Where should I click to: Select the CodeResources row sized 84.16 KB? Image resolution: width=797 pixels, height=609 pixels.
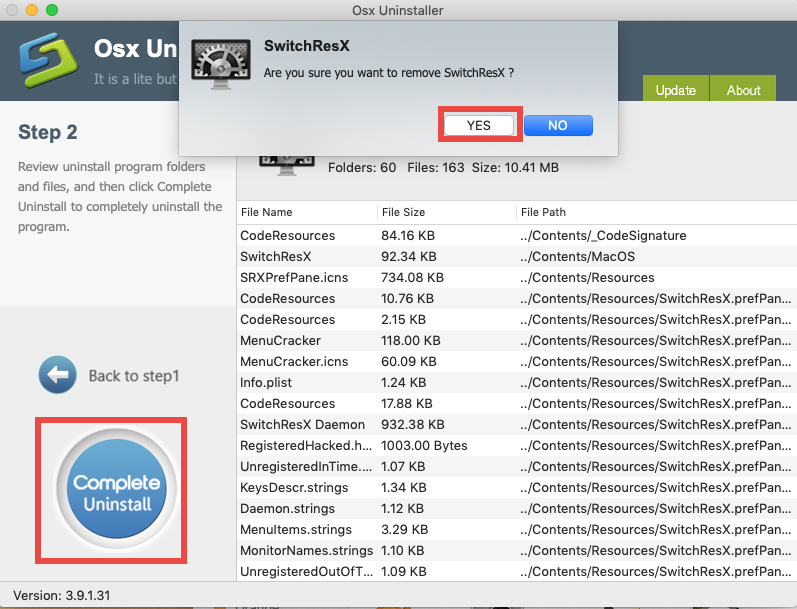point(516,235)
